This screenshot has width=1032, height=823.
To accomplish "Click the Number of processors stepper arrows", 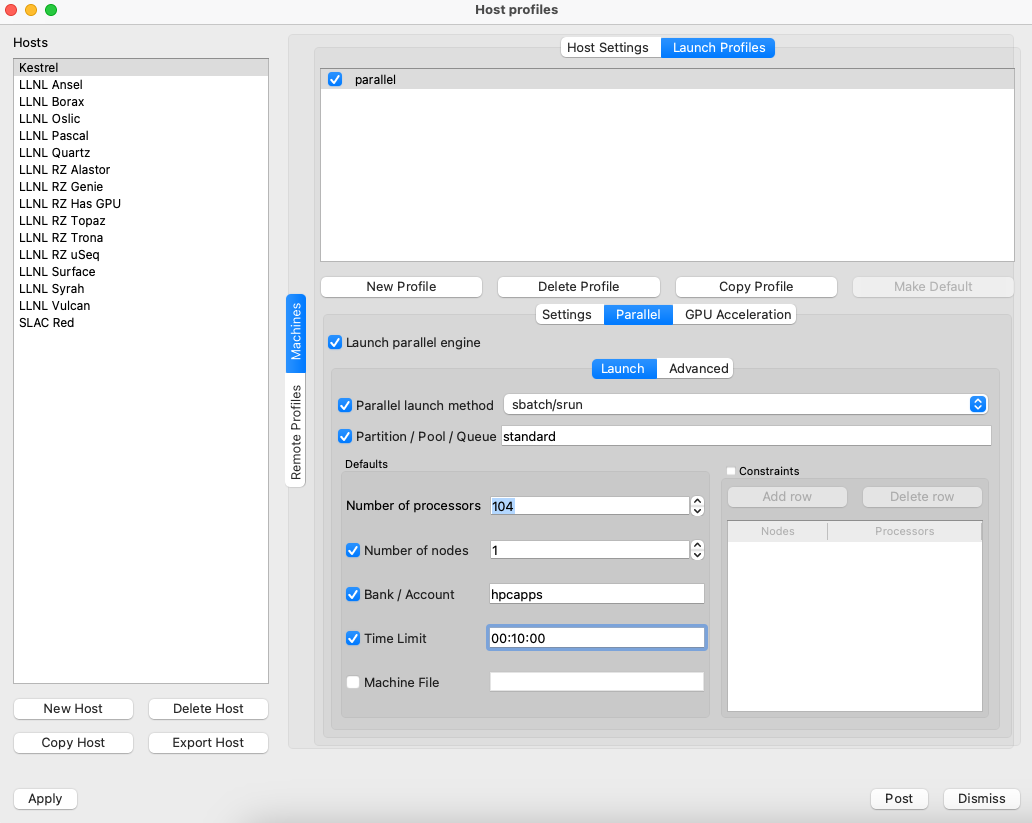I will point(697,506).
